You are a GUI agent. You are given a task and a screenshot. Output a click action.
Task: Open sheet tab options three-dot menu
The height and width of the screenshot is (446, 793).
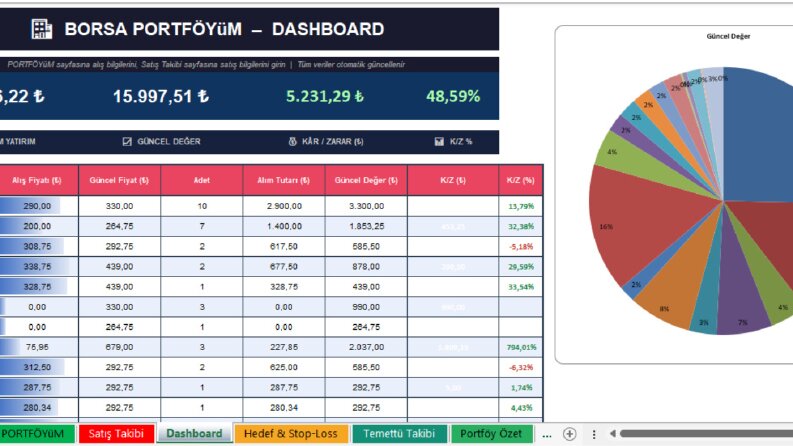coord(594,434)
